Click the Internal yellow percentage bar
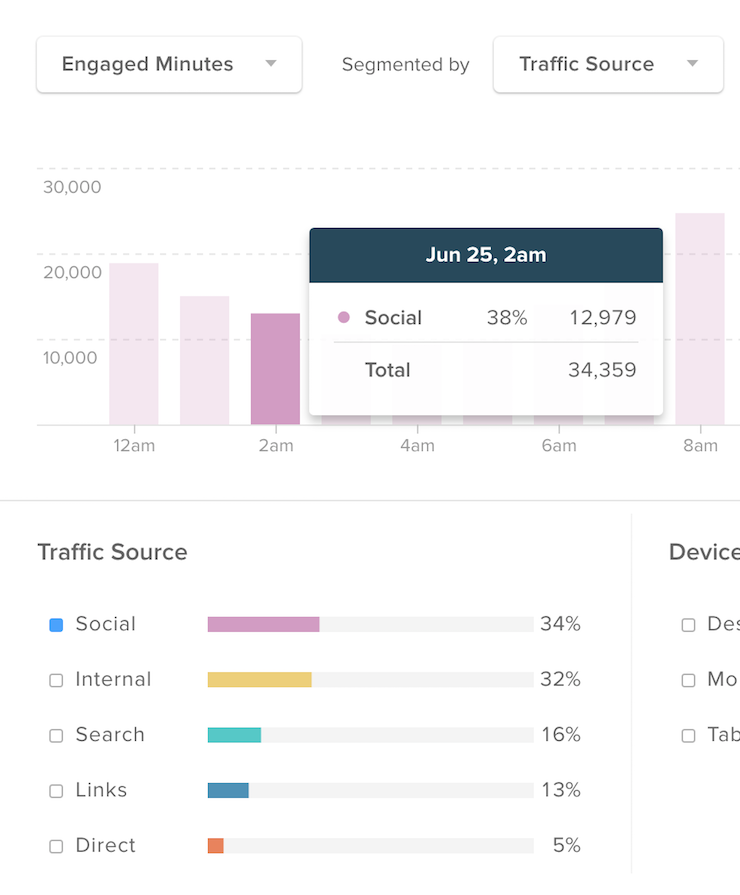740x895 pixels. tap(260, 680)
